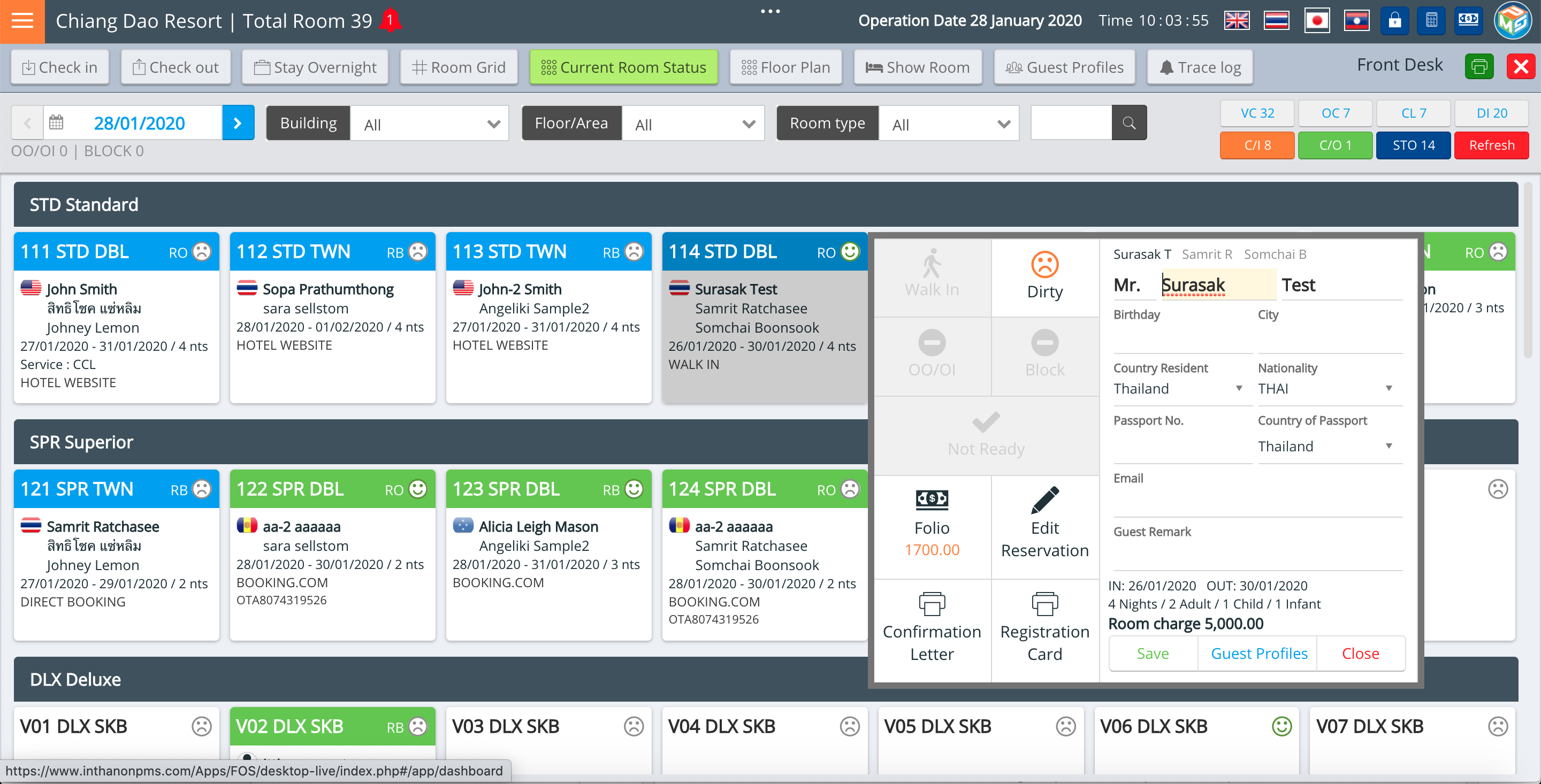Open the hamburger menu icon
The height and width of the screenshot is (784, 1541).
pos(22,21)
